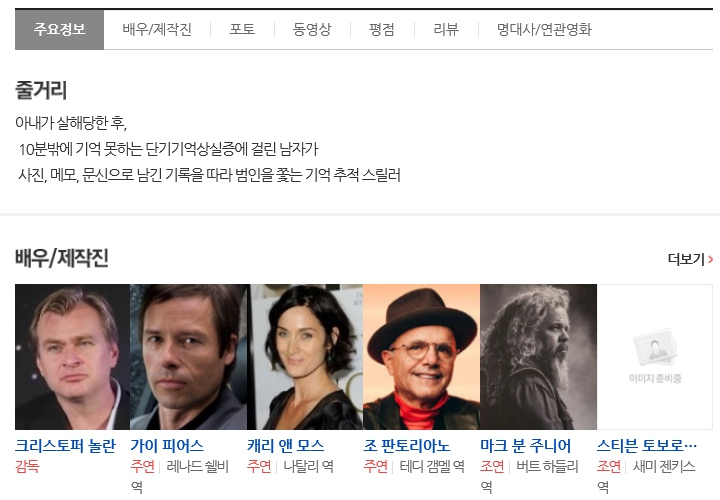Switch to the 배우/제작진 tab
Screen dimensions: 720x500
157,30
